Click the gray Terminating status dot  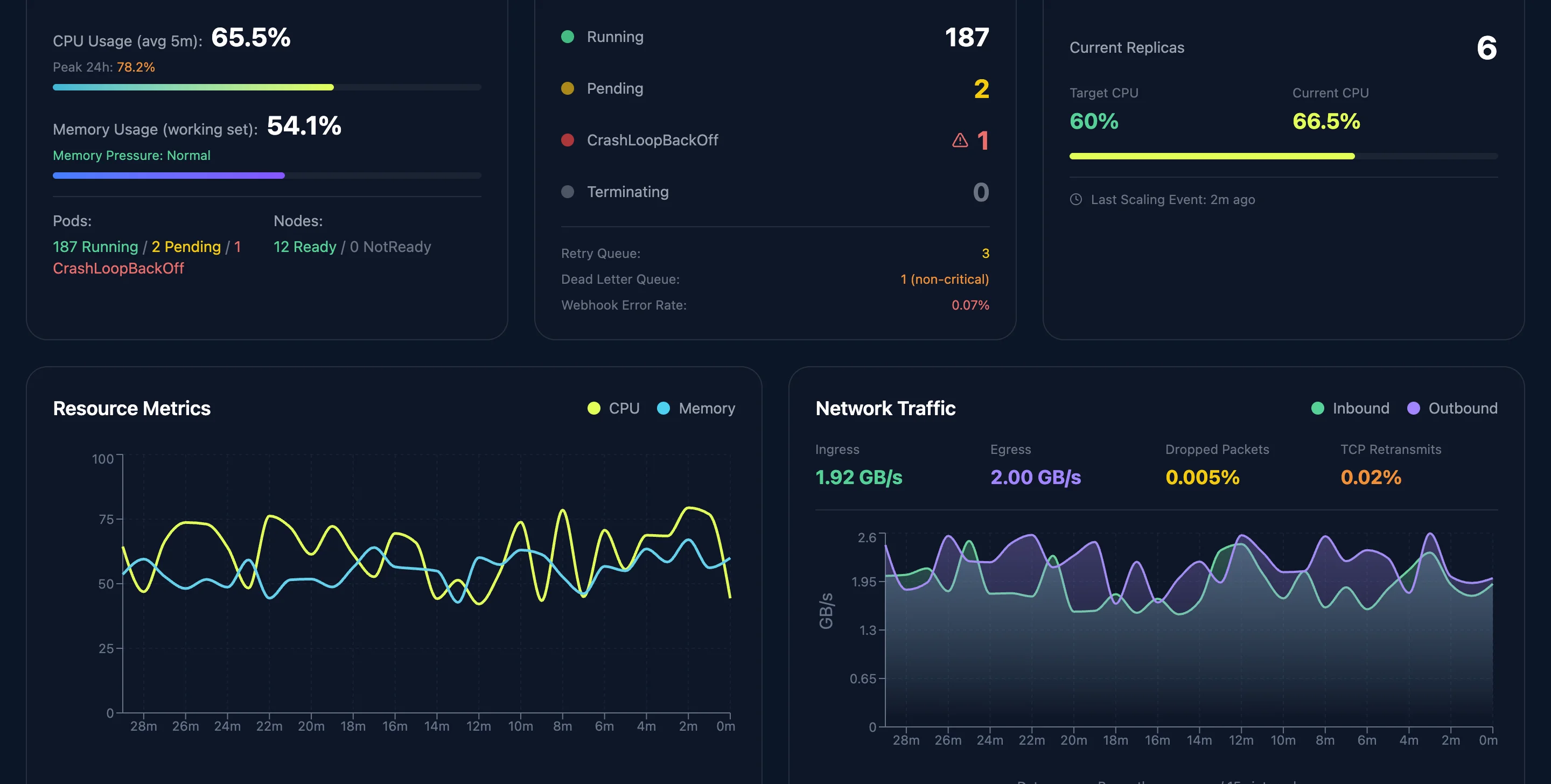567,192
